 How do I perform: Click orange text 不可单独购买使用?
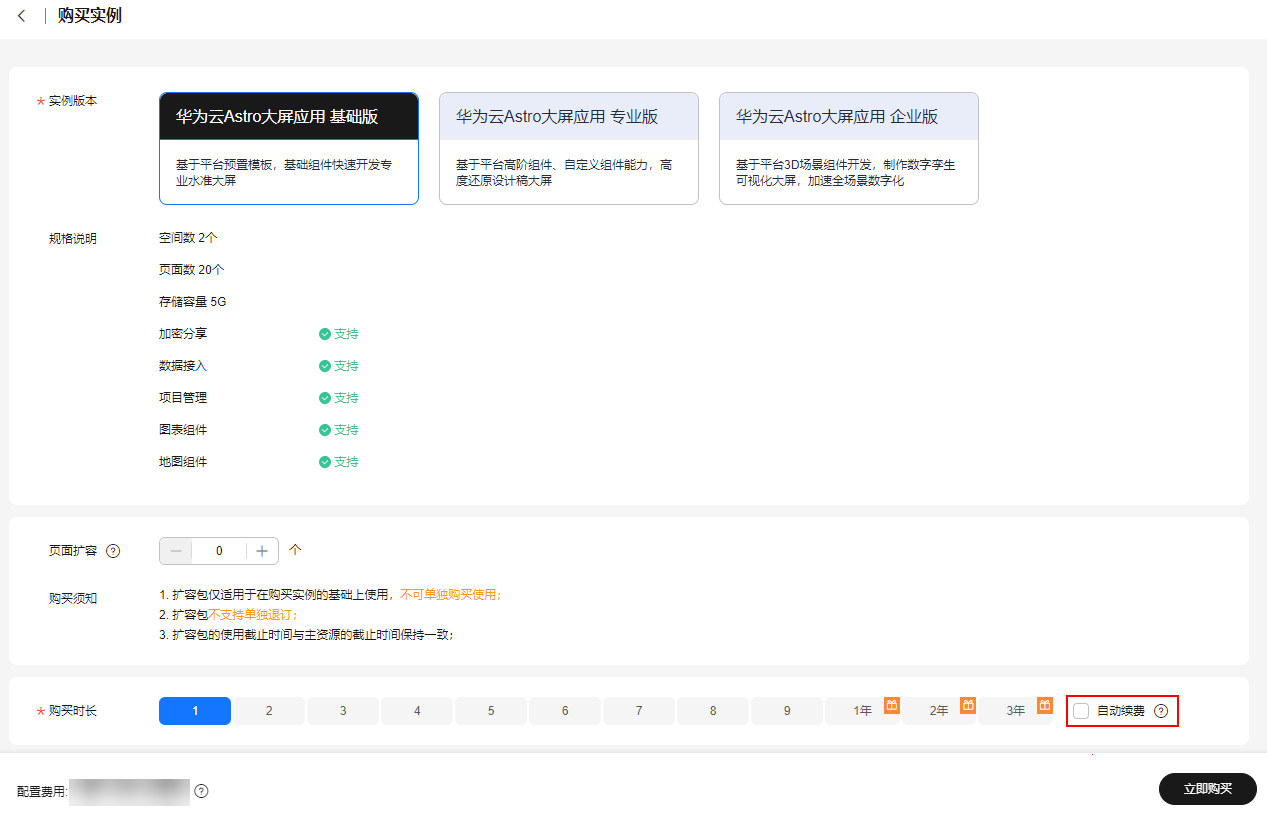tap(451, 595)
